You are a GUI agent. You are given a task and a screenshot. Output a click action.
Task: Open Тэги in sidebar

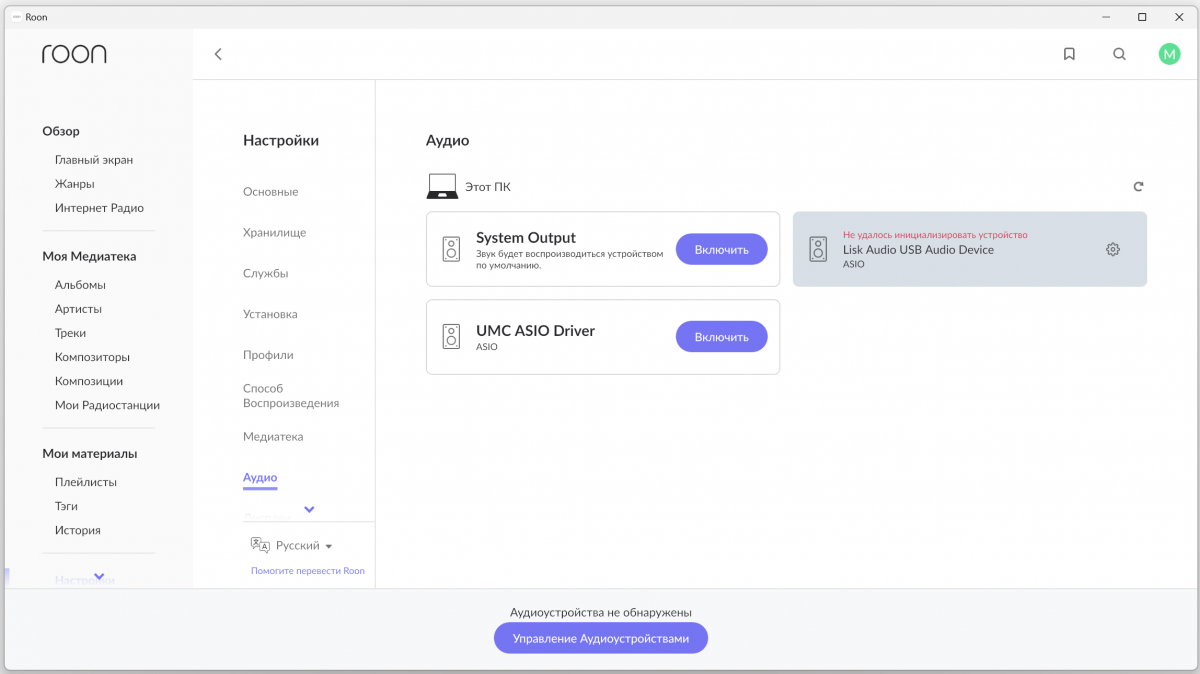(66, 506)
